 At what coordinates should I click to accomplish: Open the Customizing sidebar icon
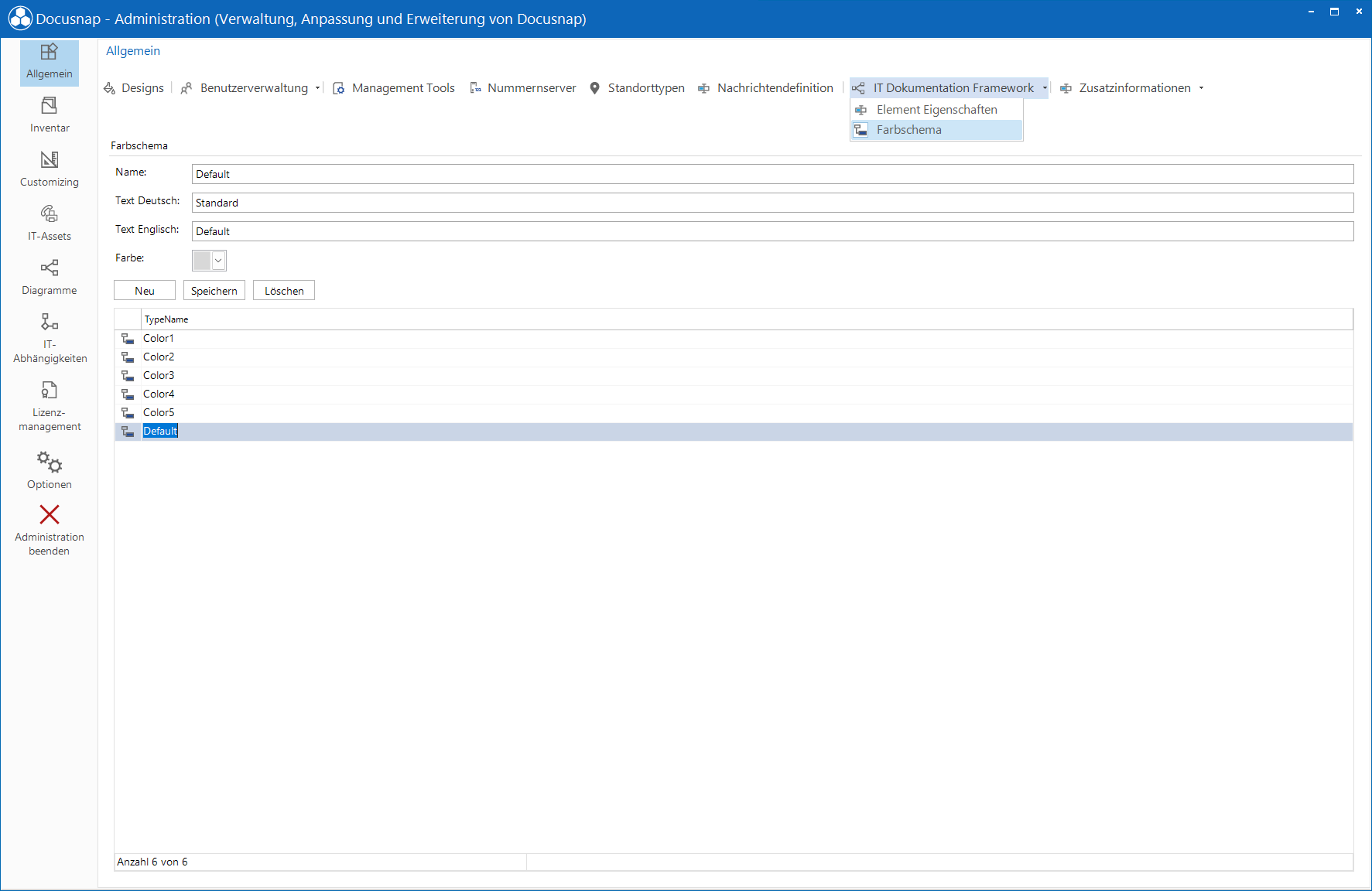[x=49, y=159]
